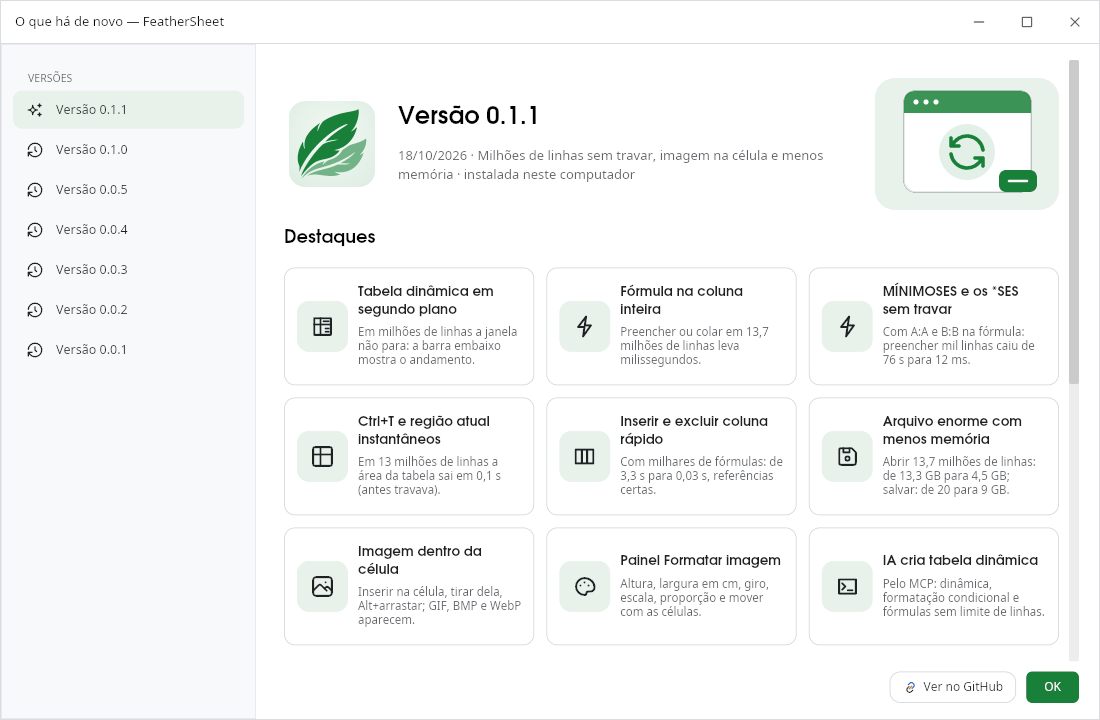Click the save disk icon for Arquivo enorme
Screen dimensions: 1100x720
coord(847,456)
